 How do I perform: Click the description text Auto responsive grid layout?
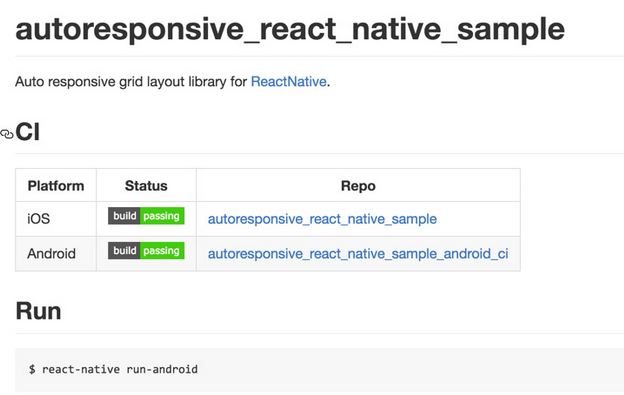pos(100,82)
